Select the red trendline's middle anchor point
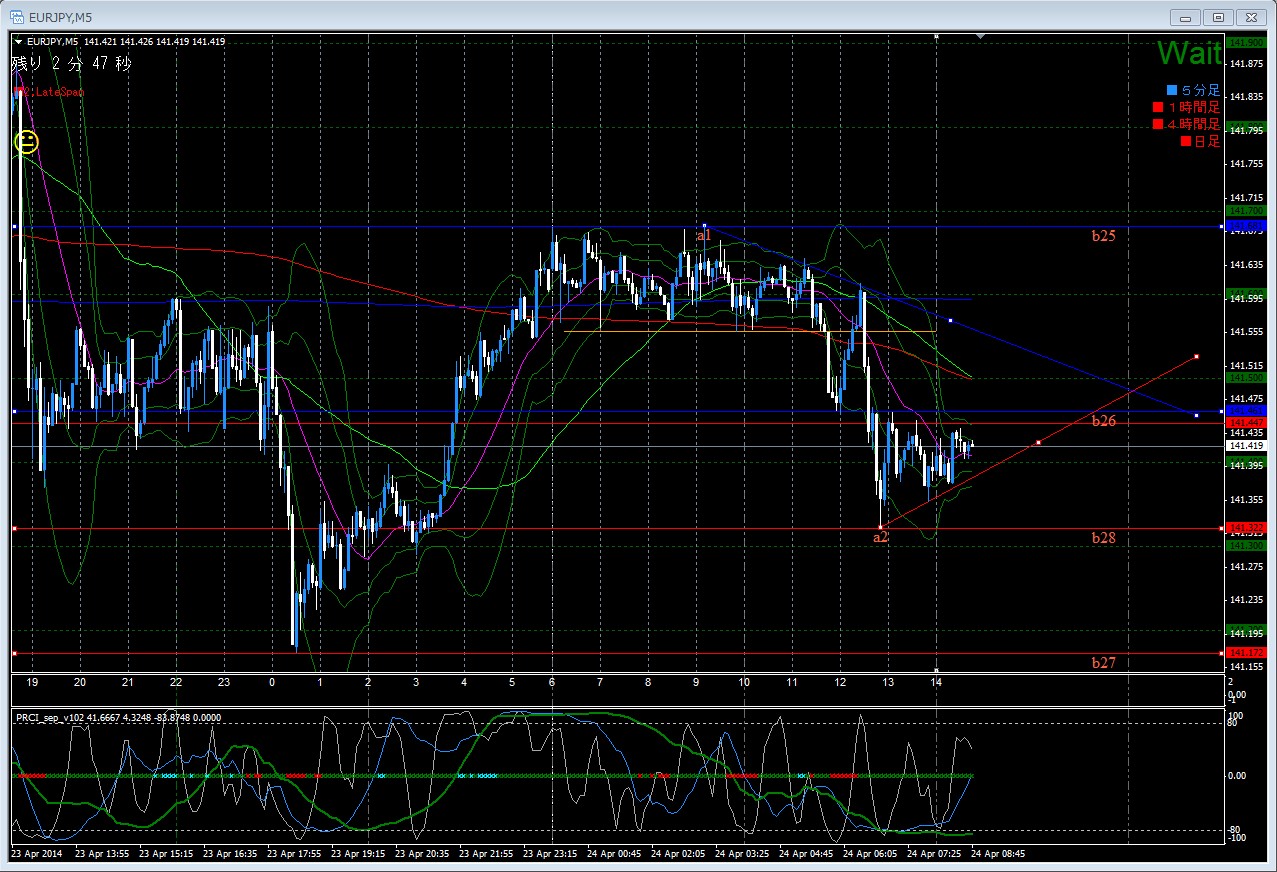Screen dimensions: 1277x872 click(x=1038, y=442)
